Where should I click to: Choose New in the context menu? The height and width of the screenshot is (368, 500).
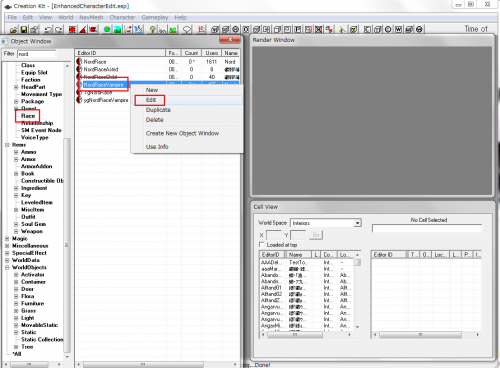[187, 90]
